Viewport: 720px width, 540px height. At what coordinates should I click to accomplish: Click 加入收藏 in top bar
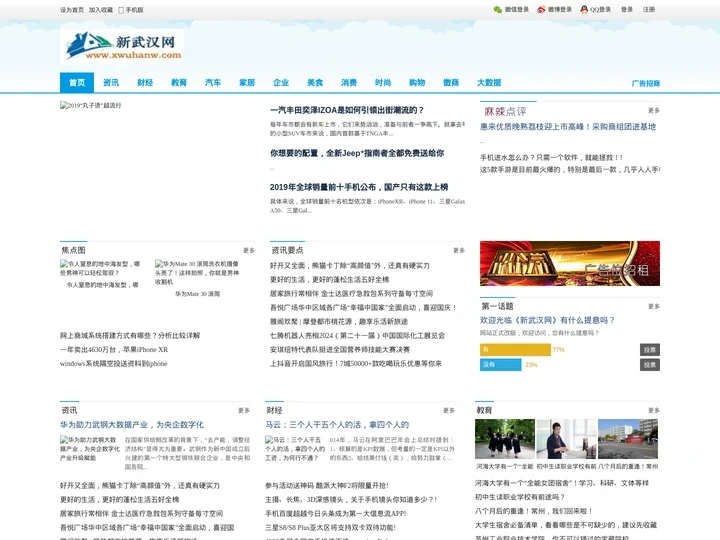click(x=101, y=10)
